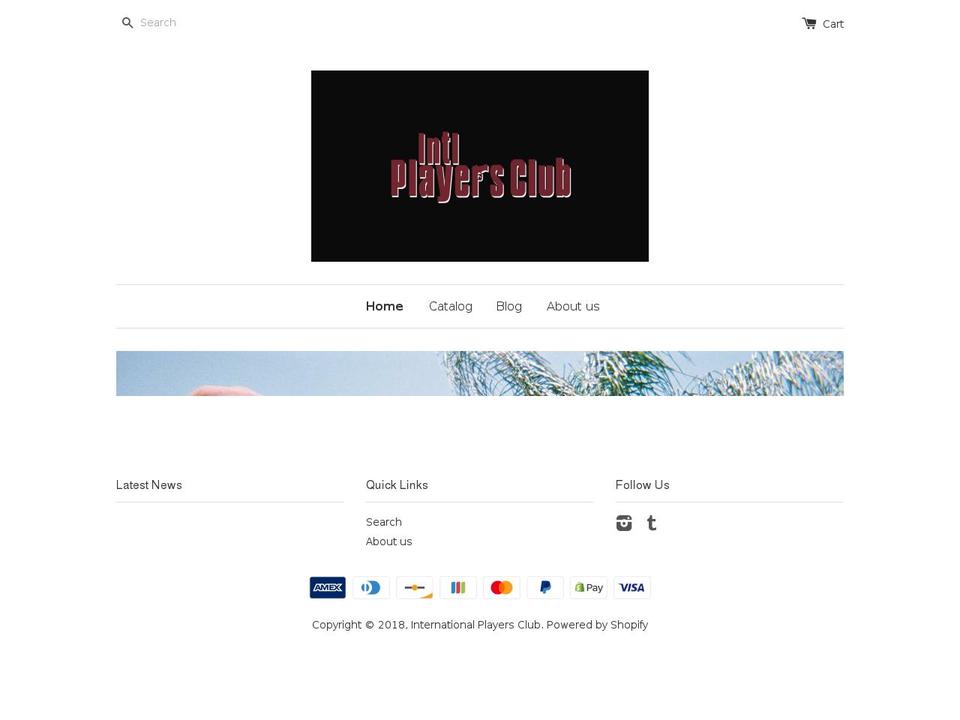The image size is (960, 720).
Task: Click the Mastercard payment icon
Action: (501, 587)
